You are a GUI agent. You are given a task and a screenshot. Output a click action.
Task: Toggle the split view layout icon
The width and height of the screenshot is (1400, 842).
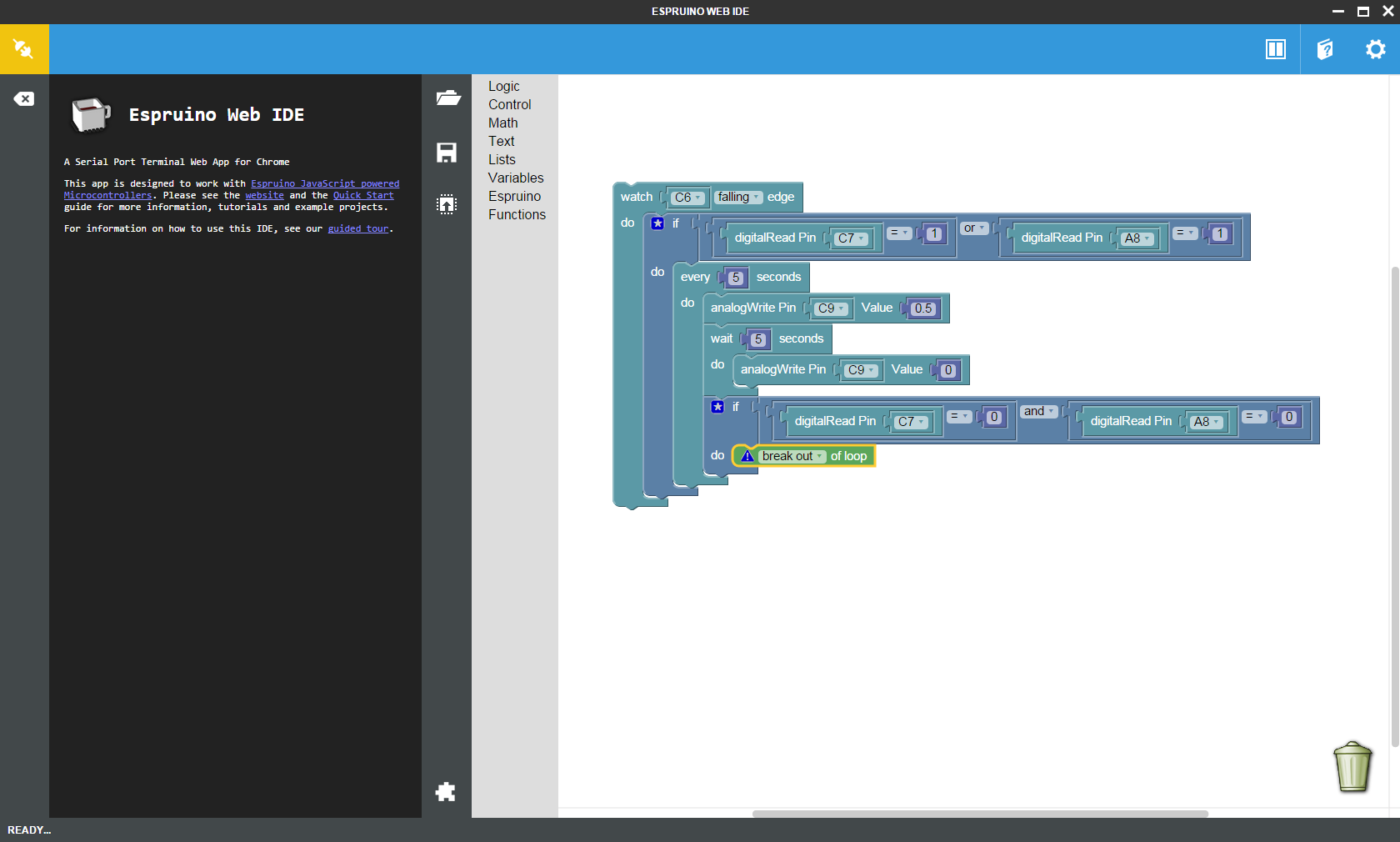pyautogui.click(x=1275, y=49)
